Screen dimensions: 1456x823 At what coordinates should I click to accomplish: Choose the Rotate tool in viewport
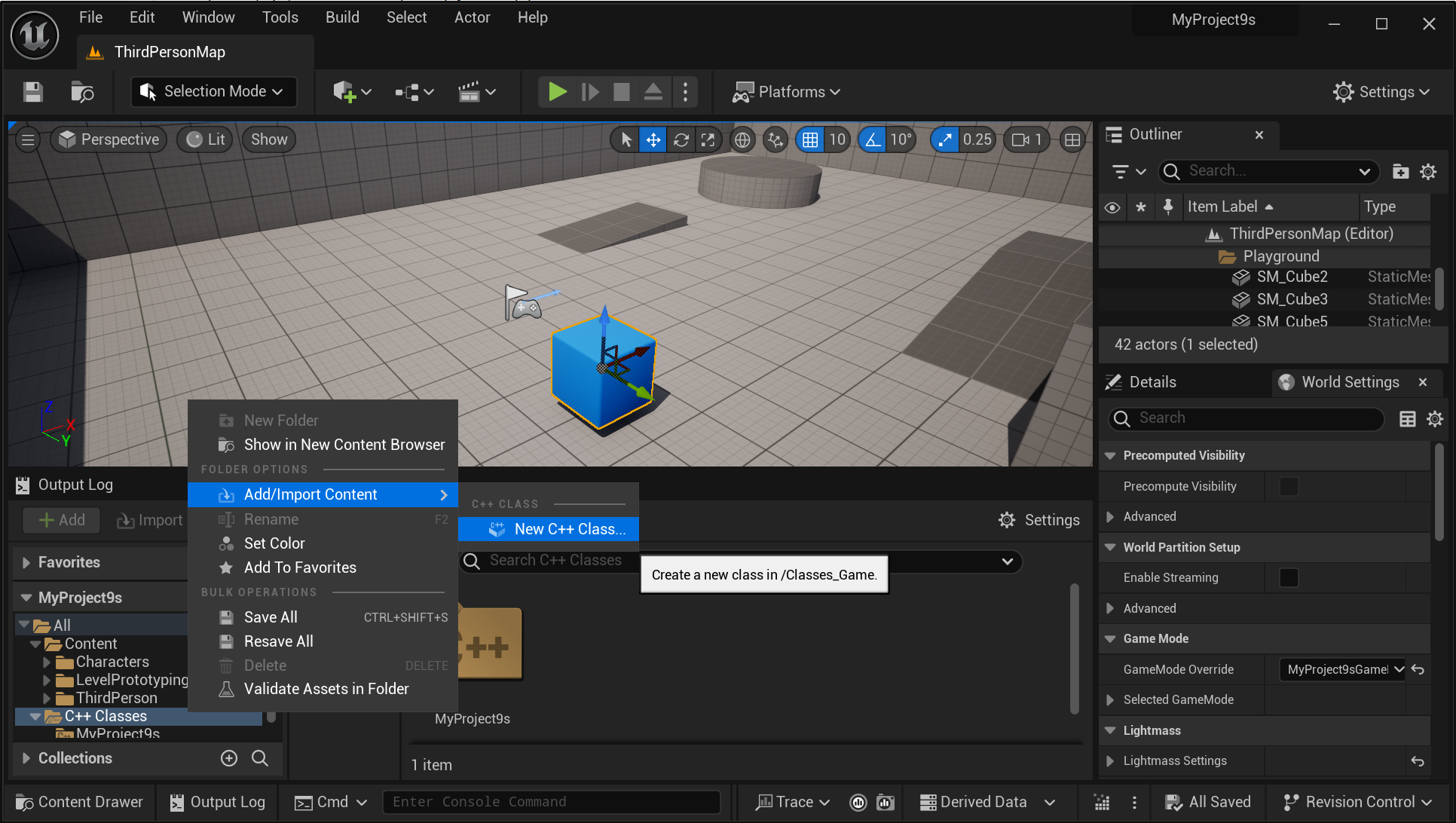pos(681,139)
